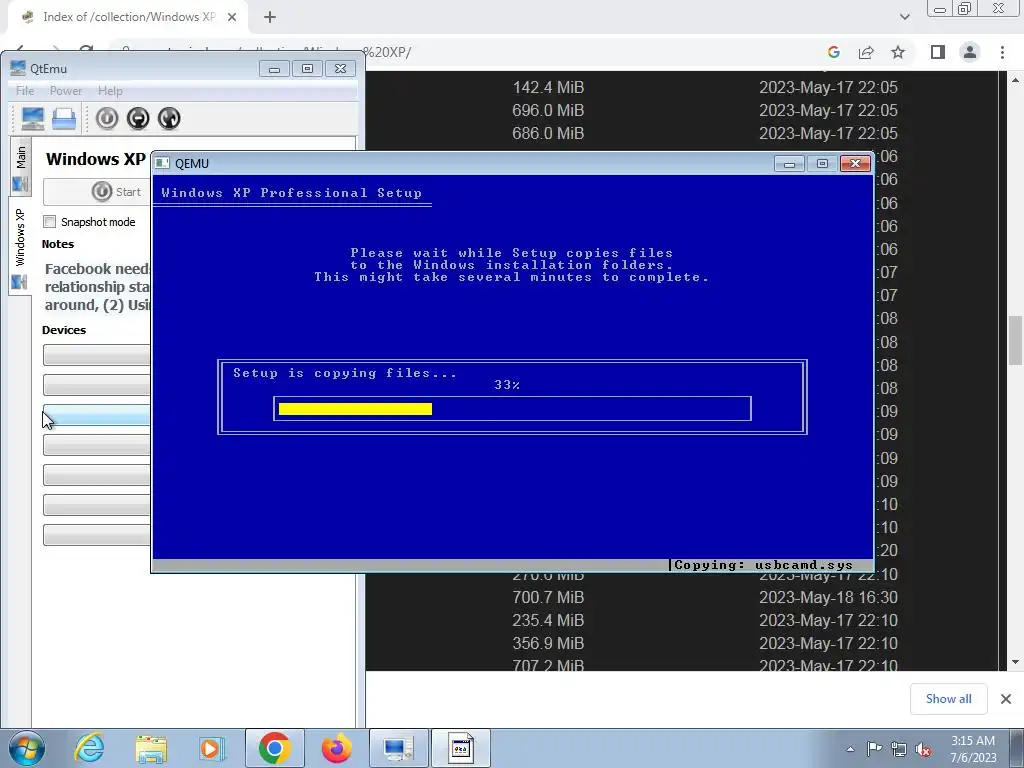Click the 700.7 MiB size entry
Image resolution: width=1024 pixels, height=768 pixels.
[x=548, y=598]
